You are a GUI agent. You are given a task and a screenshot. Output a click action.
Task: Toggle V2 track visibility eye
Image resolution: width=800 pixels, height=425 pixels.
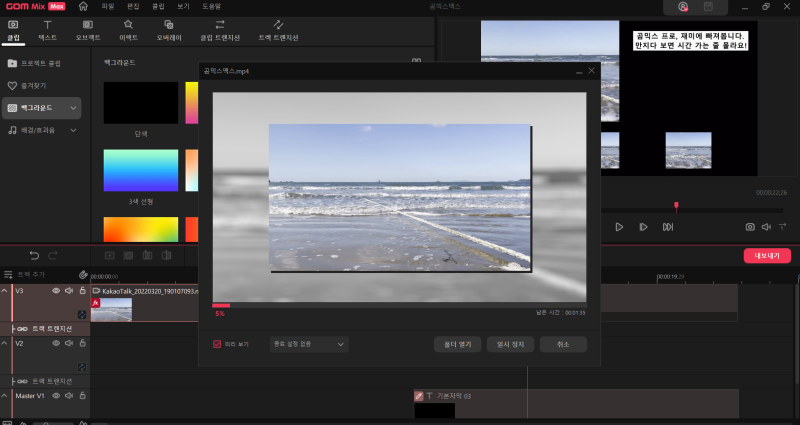click(x=56, y=343)
